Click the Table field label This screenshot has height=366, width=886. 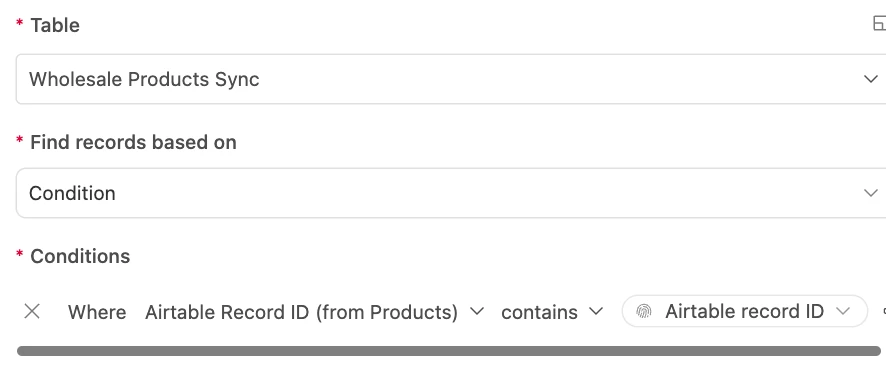(x=54, y=25)
